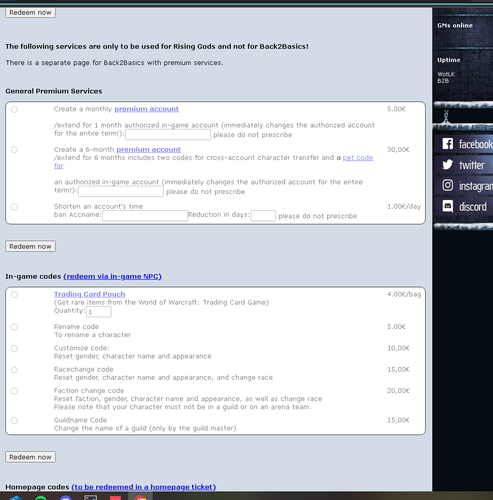Viewport: 493px width, 500px height.
Task: Click the 20,00€ faction change price
Action: pos(398,391)
